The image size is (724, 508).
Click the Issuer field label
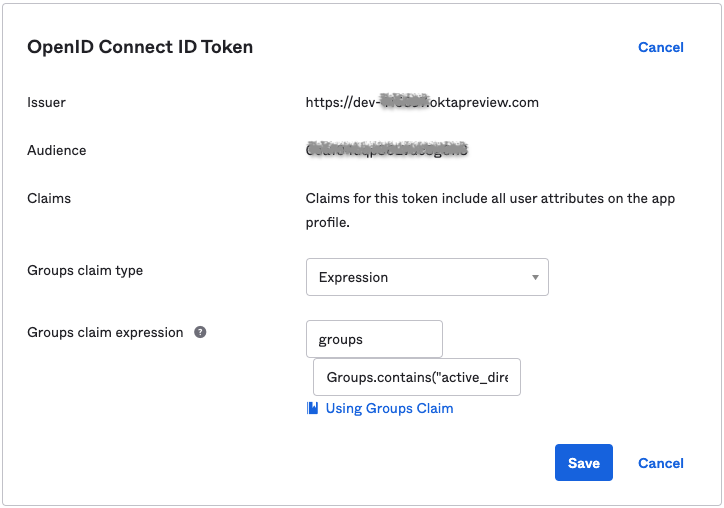pos(46,102)
